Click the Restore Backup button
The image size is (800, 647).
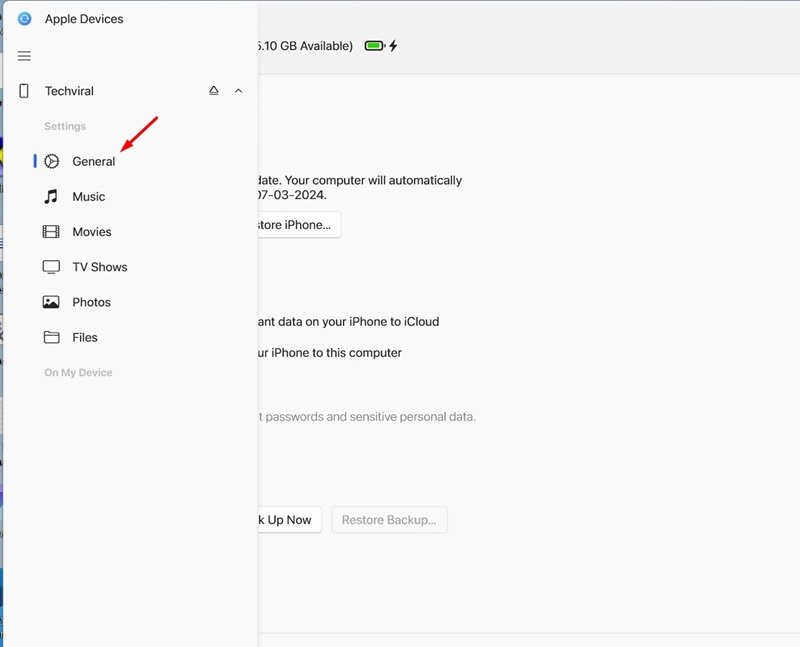click(389, 520)
